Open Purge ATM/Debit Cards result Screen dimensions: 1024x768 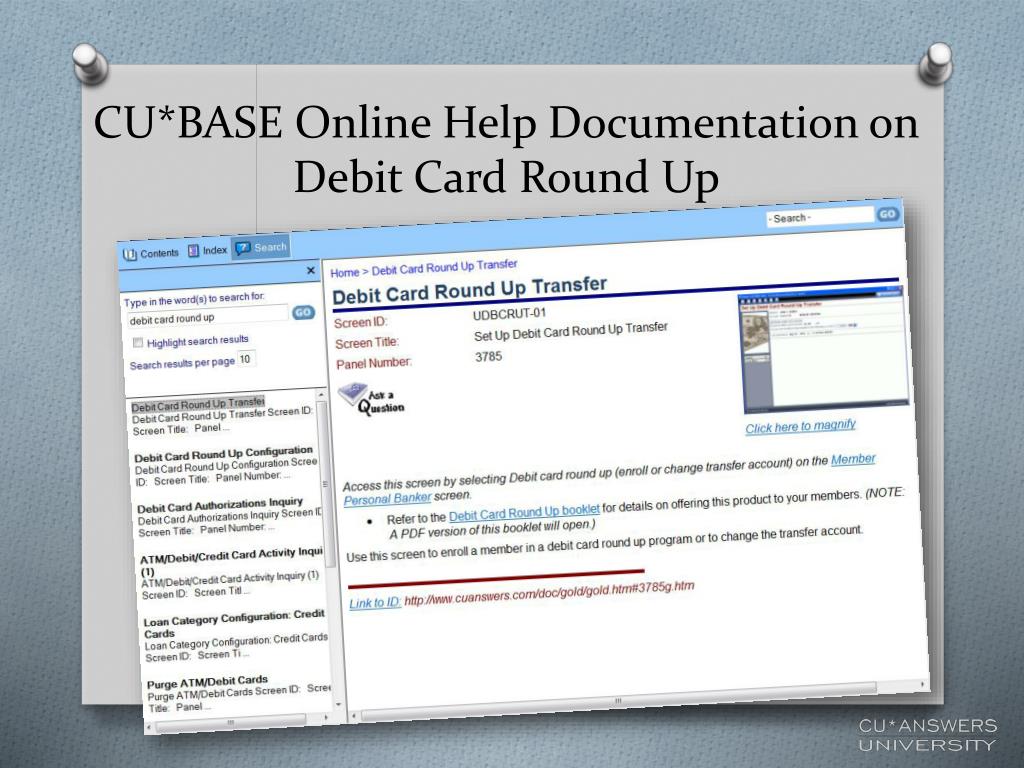208,682
